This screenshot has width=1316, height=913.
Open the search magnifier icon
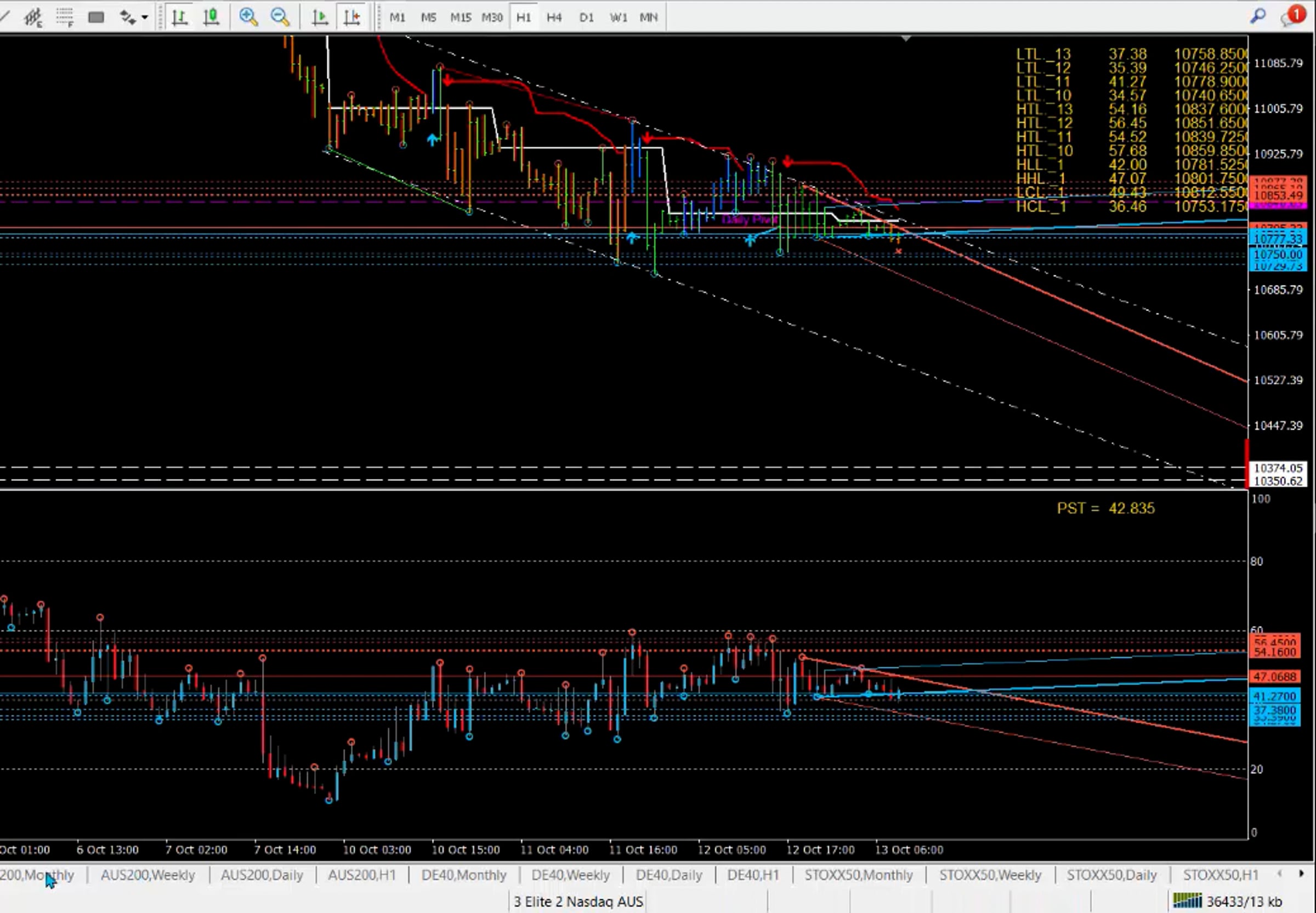(x=1258, y=16)
